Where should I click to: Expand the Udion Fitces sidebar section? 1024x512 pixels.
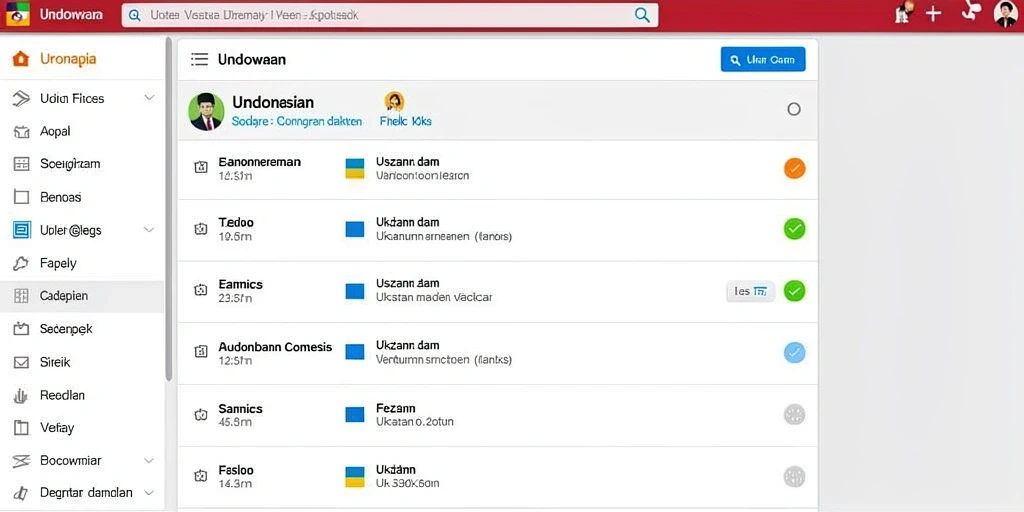[150, 98]
